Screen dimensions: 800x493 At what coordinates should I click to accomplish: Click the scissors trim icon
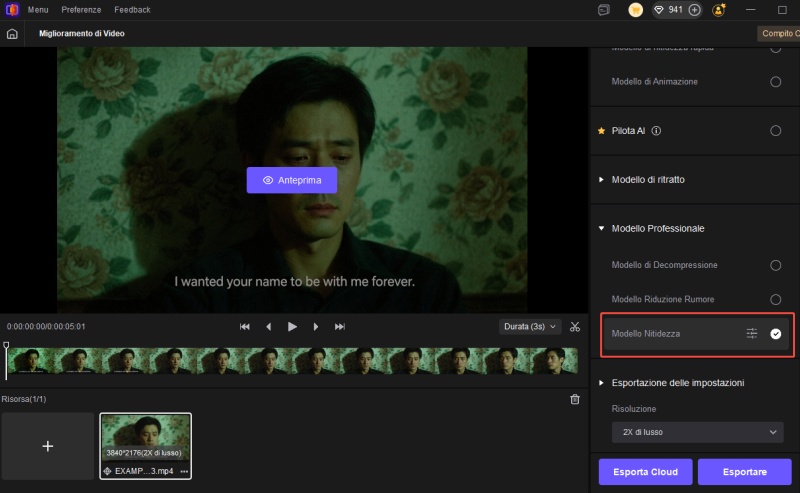[575, 326]
